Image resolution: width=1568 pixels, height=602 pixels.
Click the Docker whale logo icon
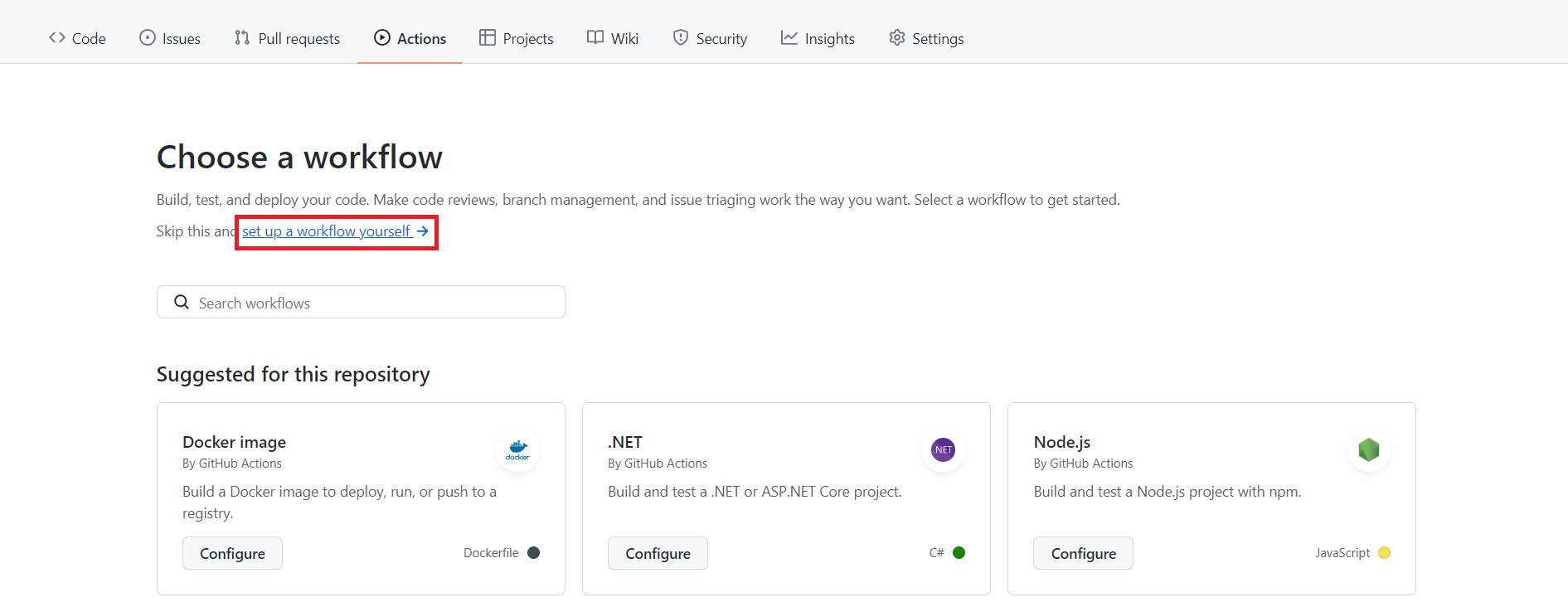pos(518,450)
